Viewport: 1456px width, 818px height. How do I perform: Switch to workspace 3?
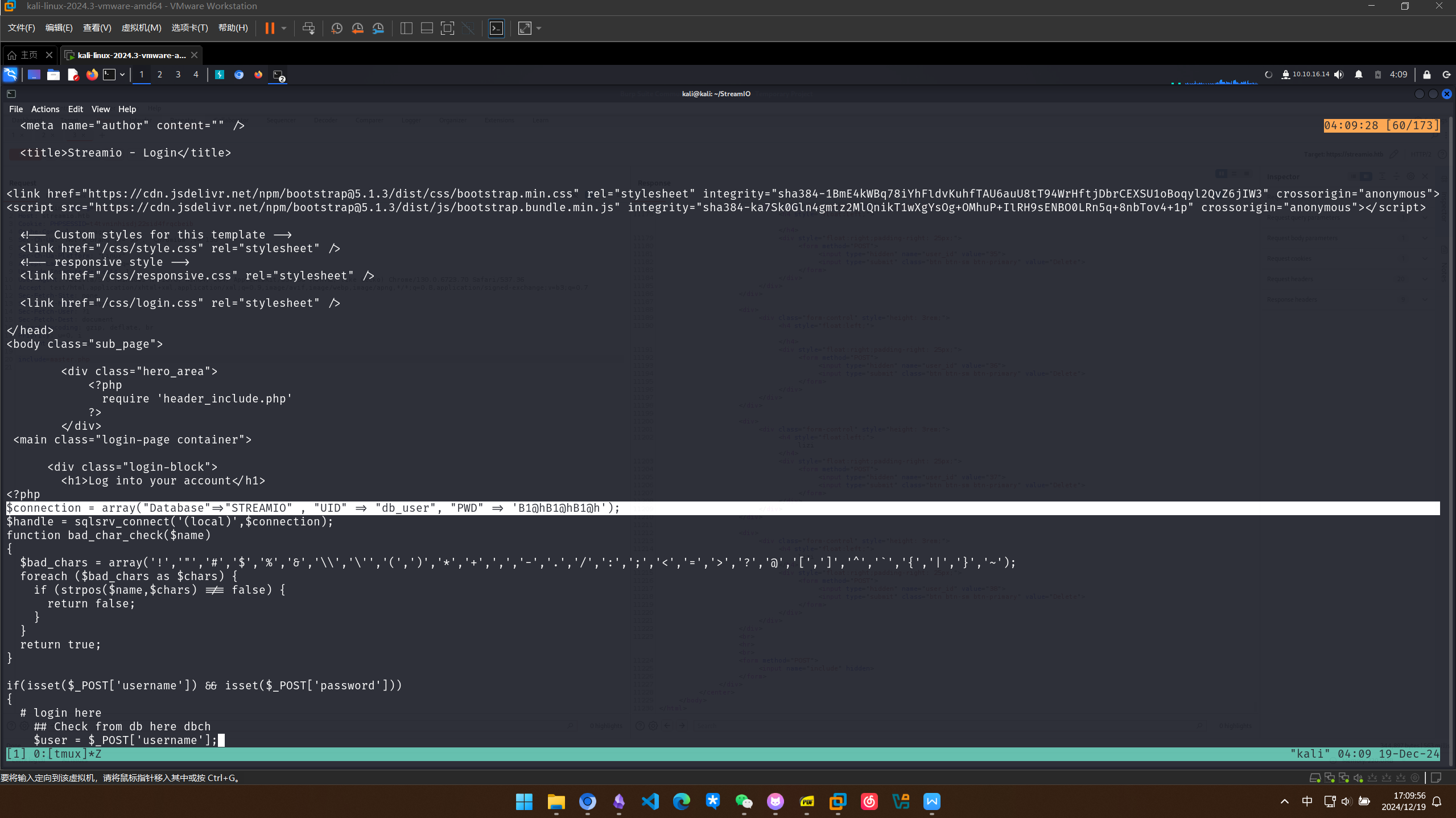point(178,75)
